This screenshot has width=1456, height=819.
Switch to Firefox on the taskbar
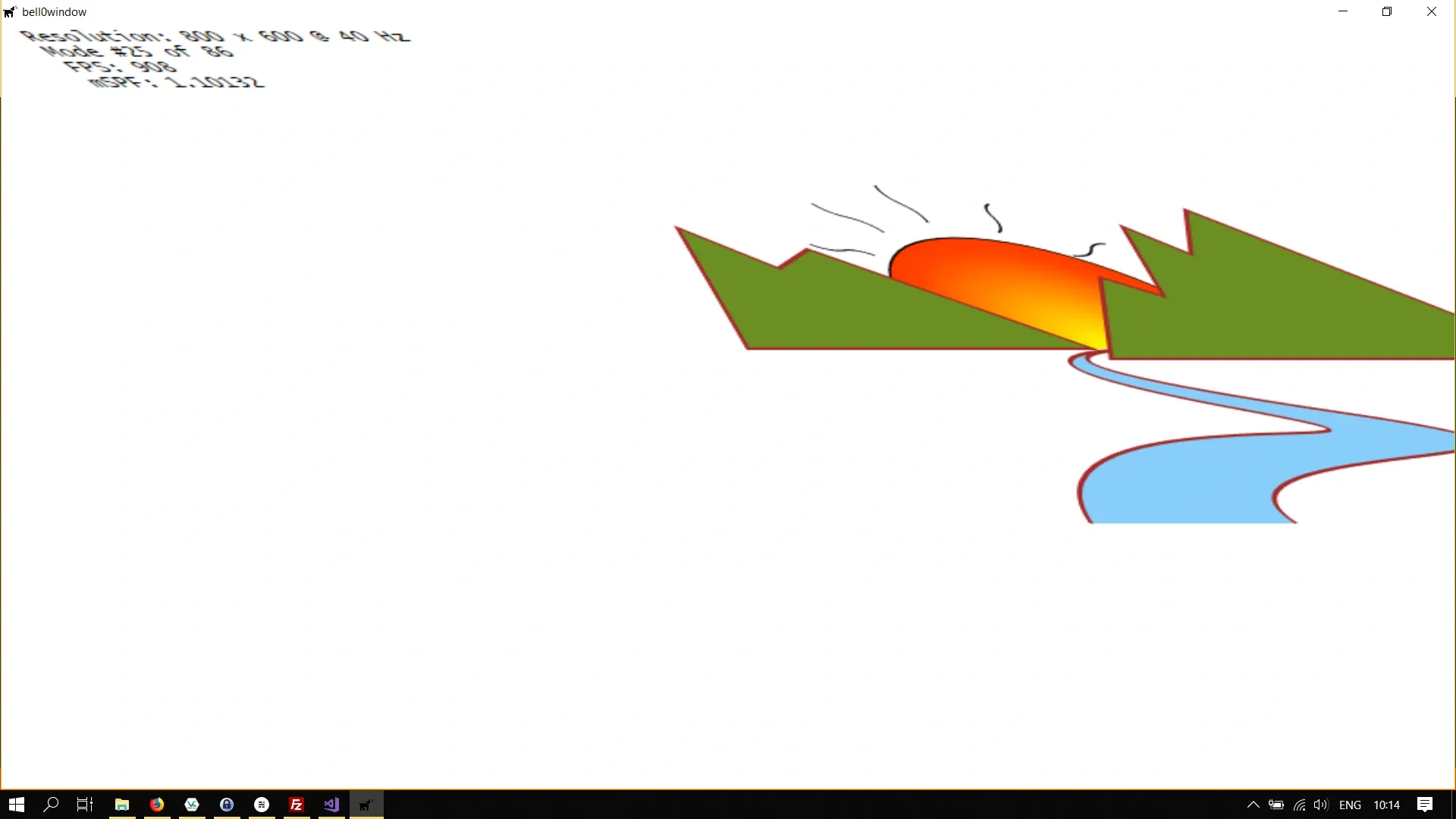coord(157,805)
